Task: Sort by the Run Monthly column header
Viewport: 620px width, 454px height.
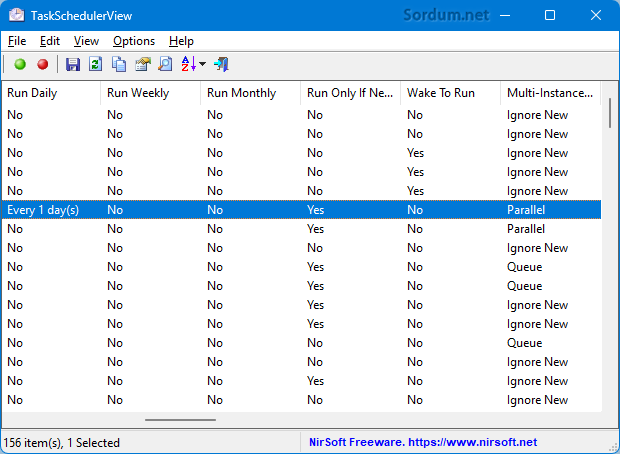Action: (250, 93)
